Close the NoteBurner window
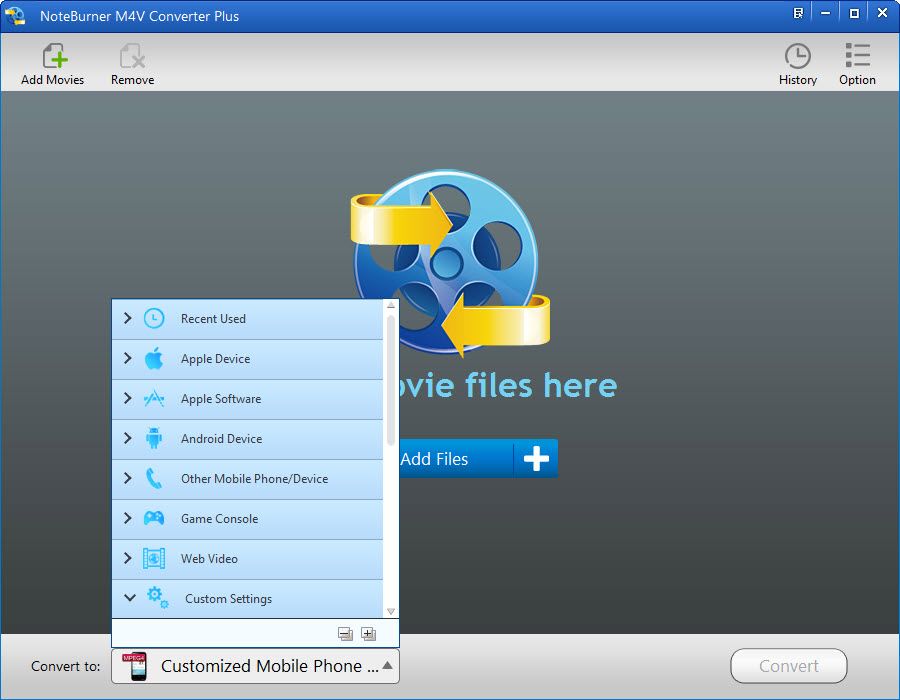The image size is (900, 700). [x=883, y=13]
